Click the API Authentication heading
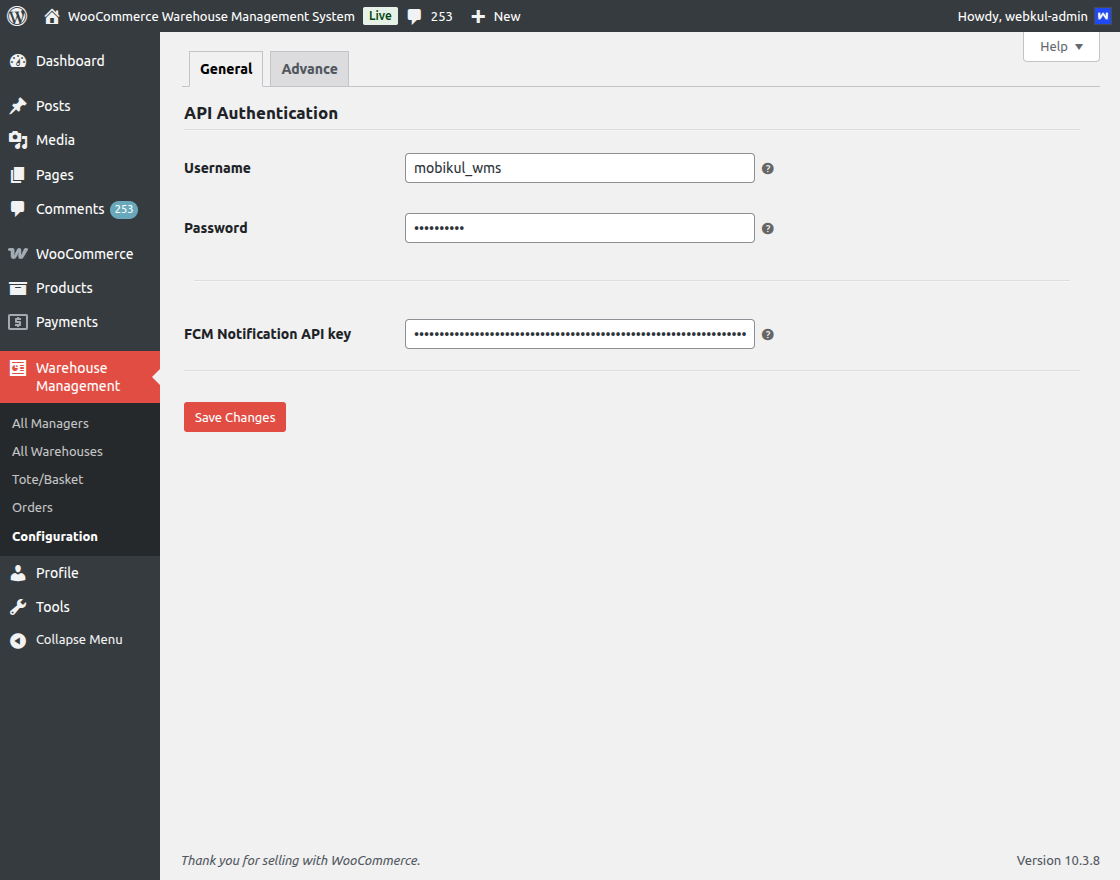Viewport: 1120px width, 880px height. pos(261,113)
